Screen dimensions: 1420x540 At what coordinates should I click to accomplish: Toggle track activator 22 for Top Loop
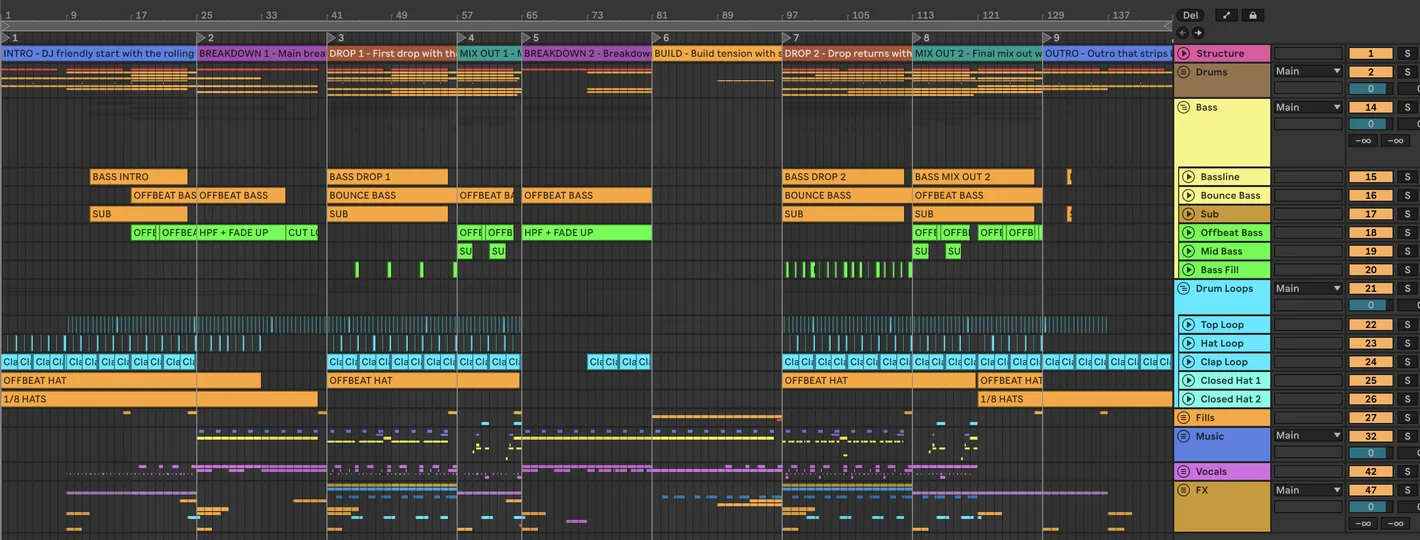(1371, 324)
